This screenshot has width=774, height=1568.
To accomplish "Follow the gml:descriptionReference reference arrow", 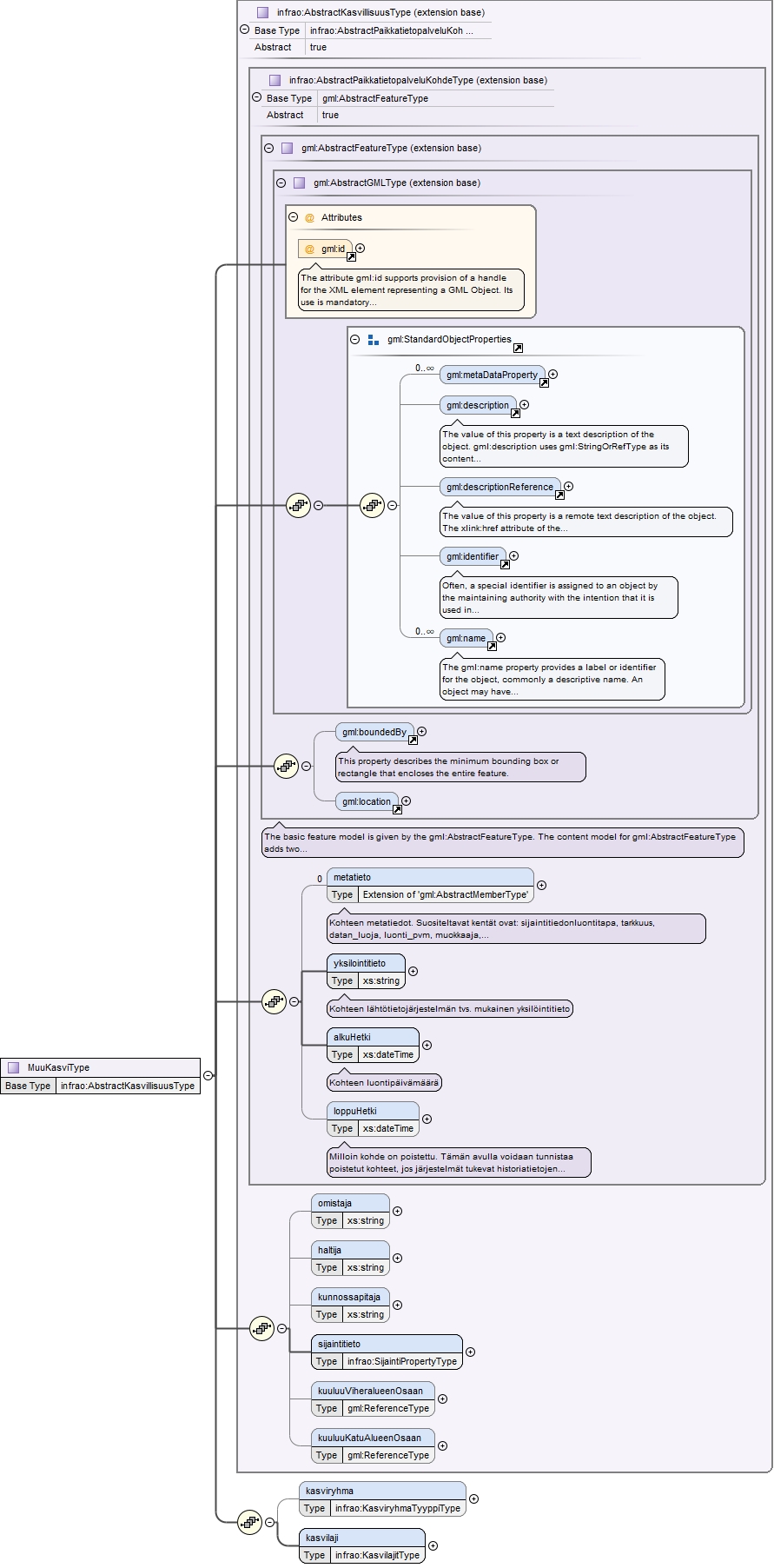I will pos(559,495).
